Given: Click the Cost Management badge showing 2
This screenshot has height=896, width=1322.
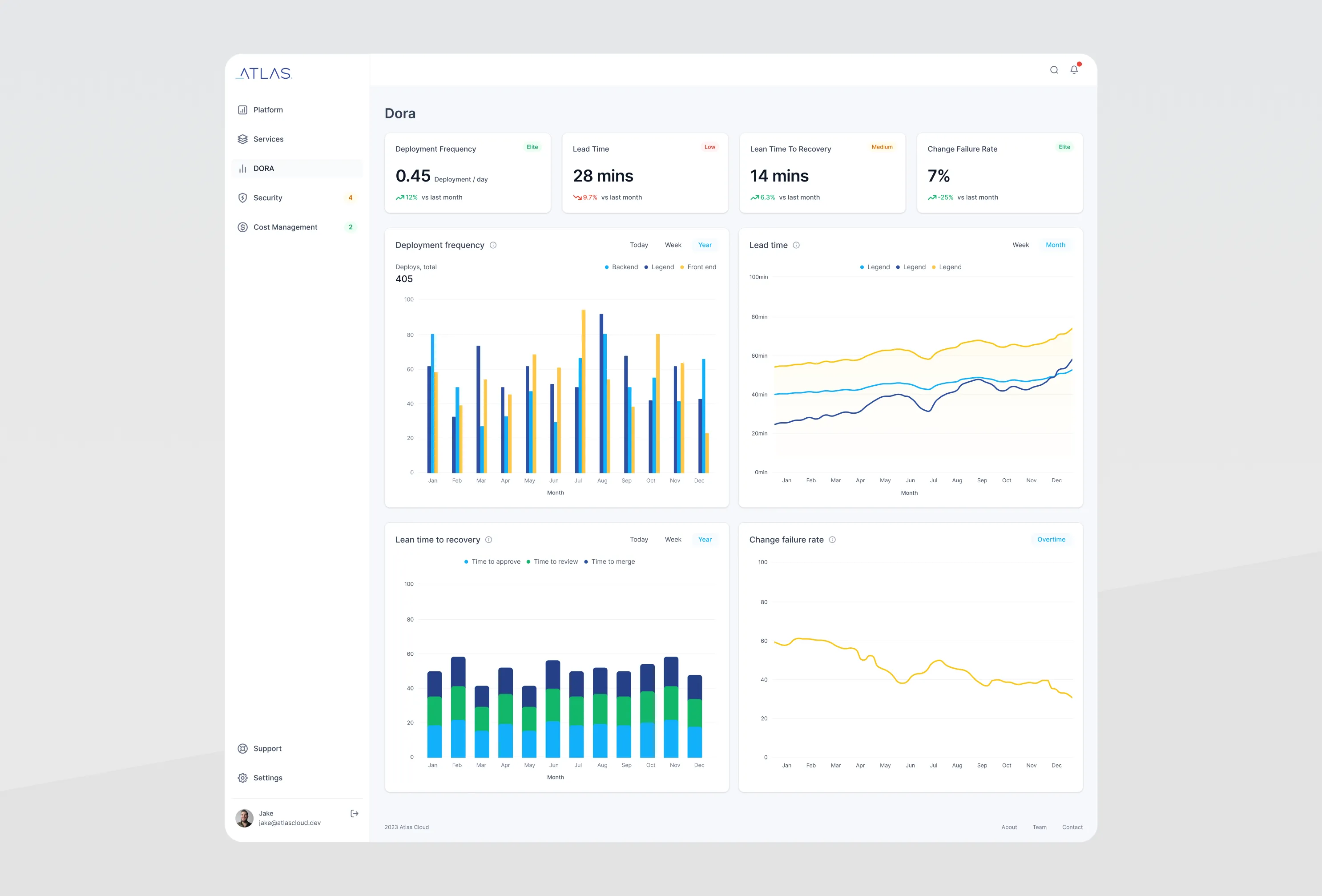Looking at the screenshot, I should pyautogui.click(x=351, y=227).
